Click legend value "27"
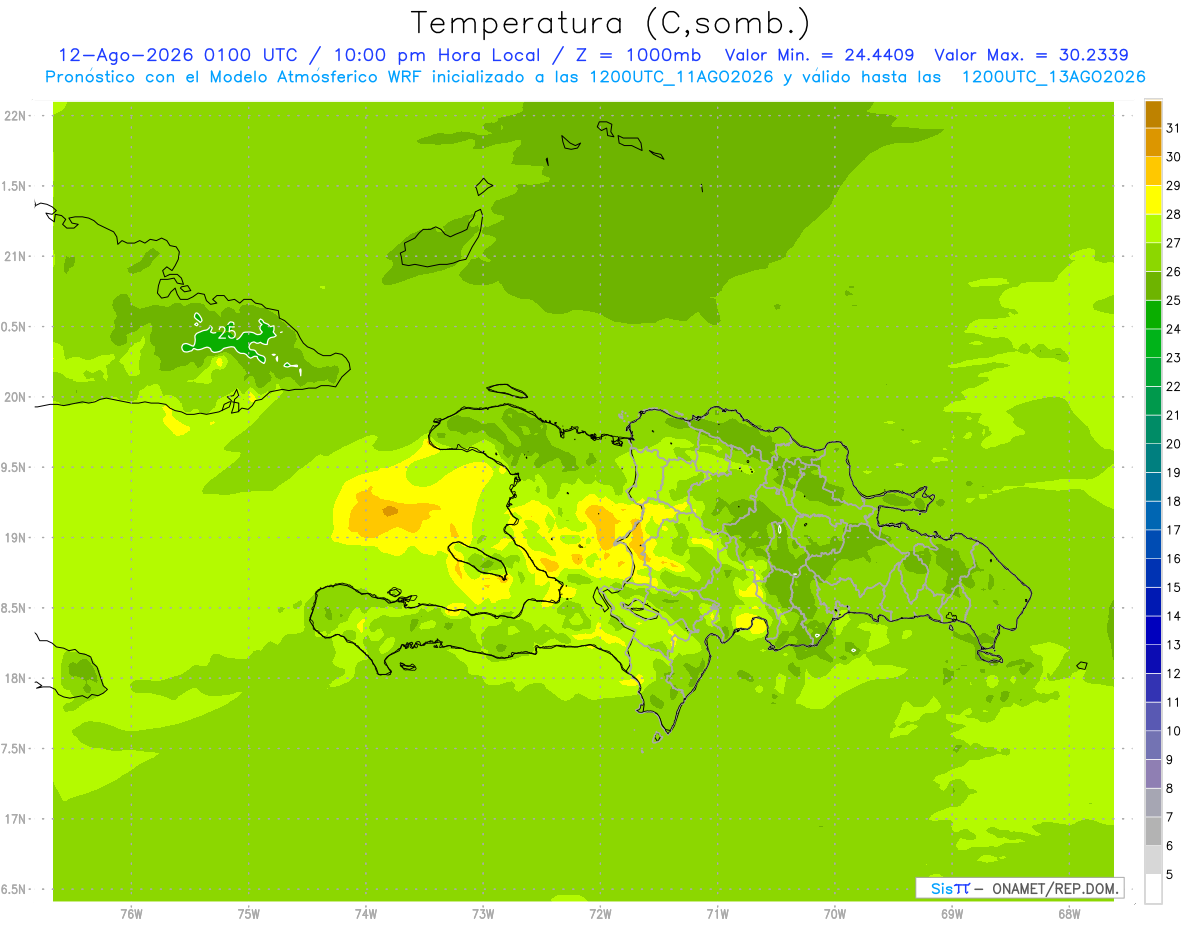The image size is (1200, 927). (1174, 243)
